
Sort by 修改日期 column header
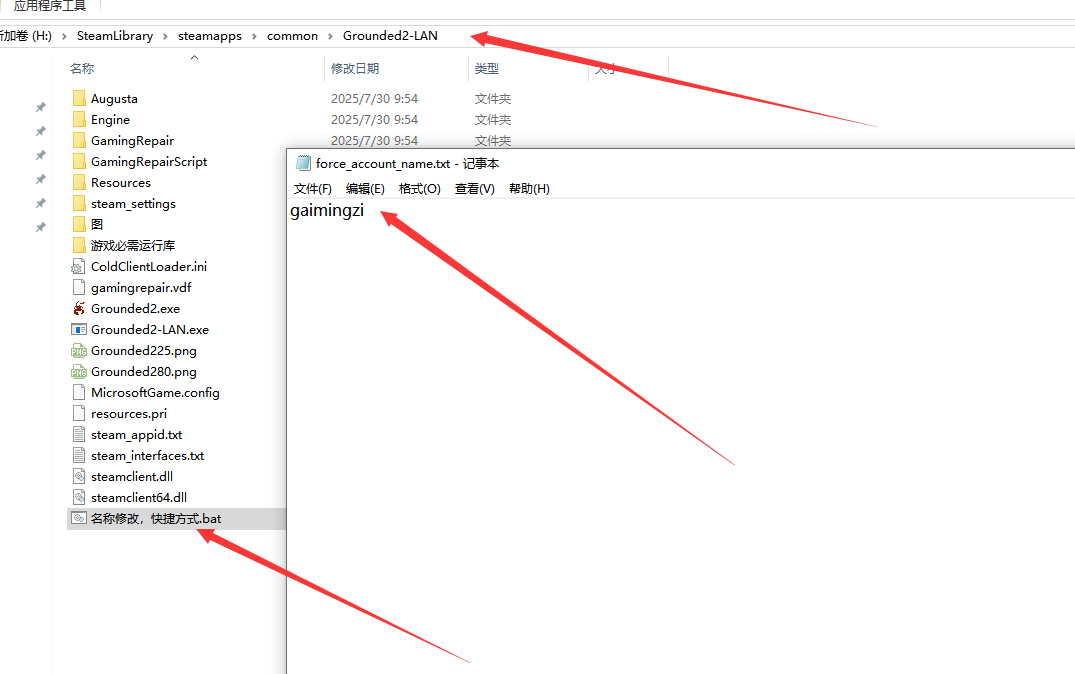pos(355,69)
